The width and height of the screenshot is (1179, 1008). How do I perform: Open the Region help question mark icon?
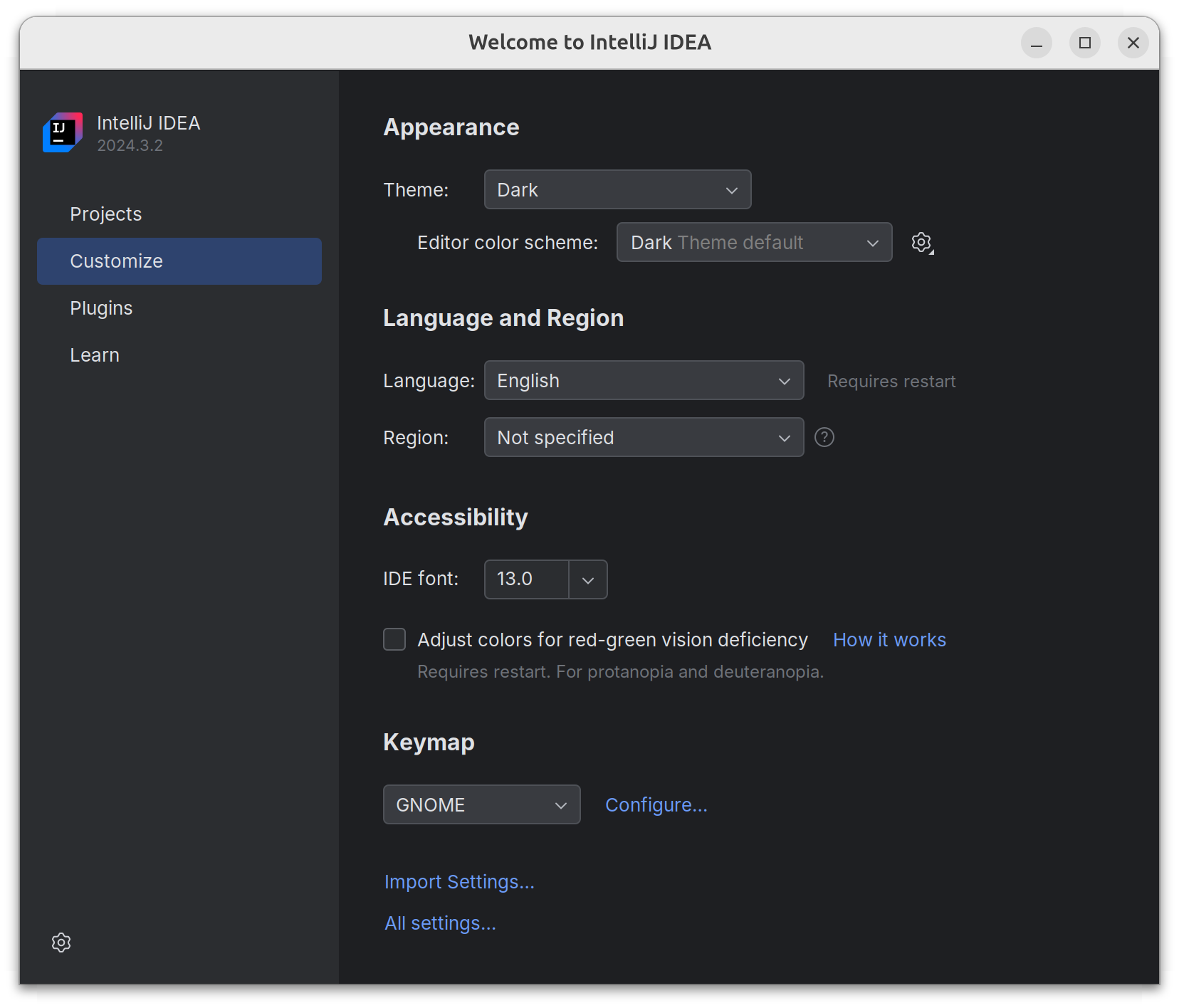tap(824, 437)
